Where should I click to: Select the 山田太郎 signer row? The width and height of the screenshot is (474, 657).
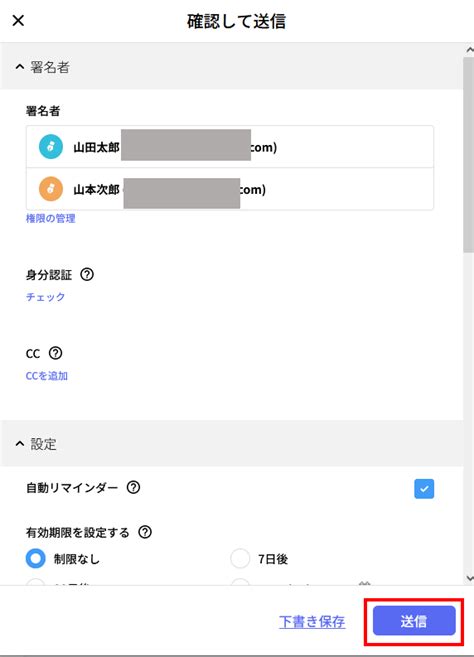[x=230, y=147]
